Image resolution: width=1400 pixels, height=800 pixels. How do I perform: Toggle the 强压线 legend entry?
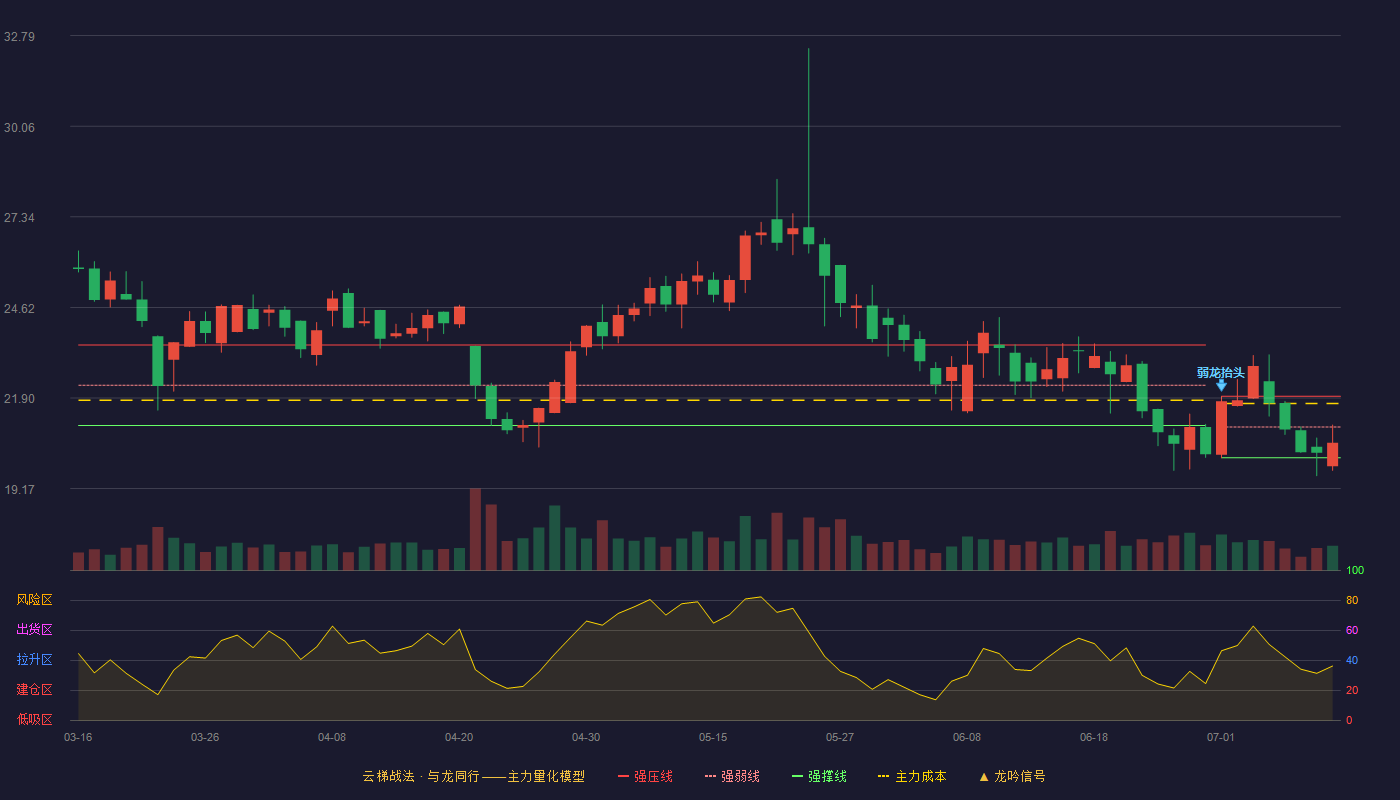(645, 776)
